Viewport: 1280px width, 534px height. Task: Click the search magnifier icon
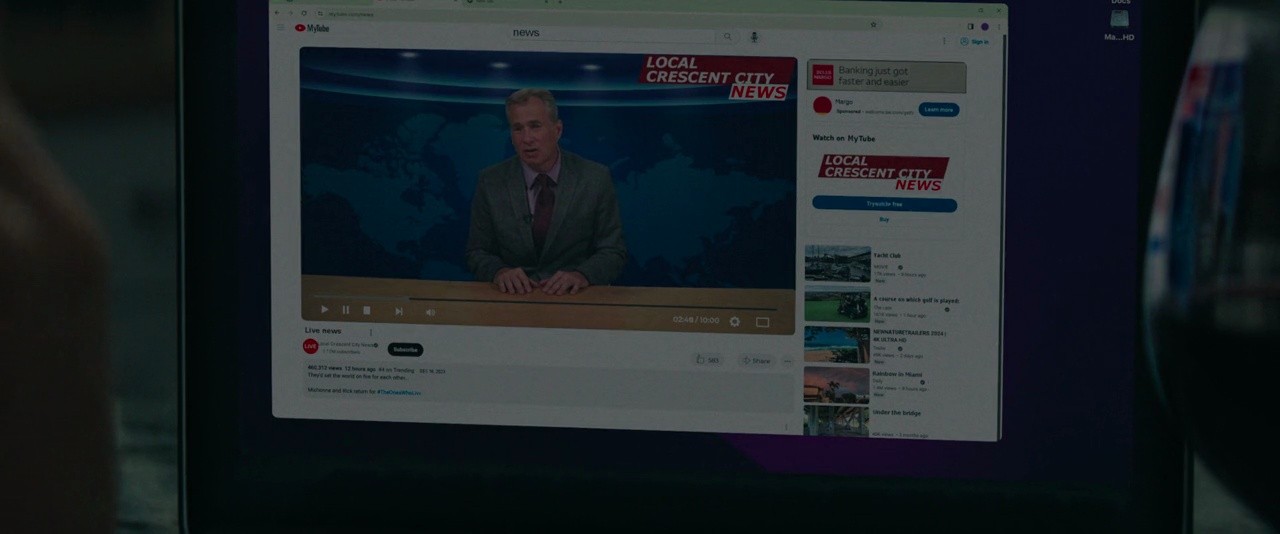[x=728, y=36]
